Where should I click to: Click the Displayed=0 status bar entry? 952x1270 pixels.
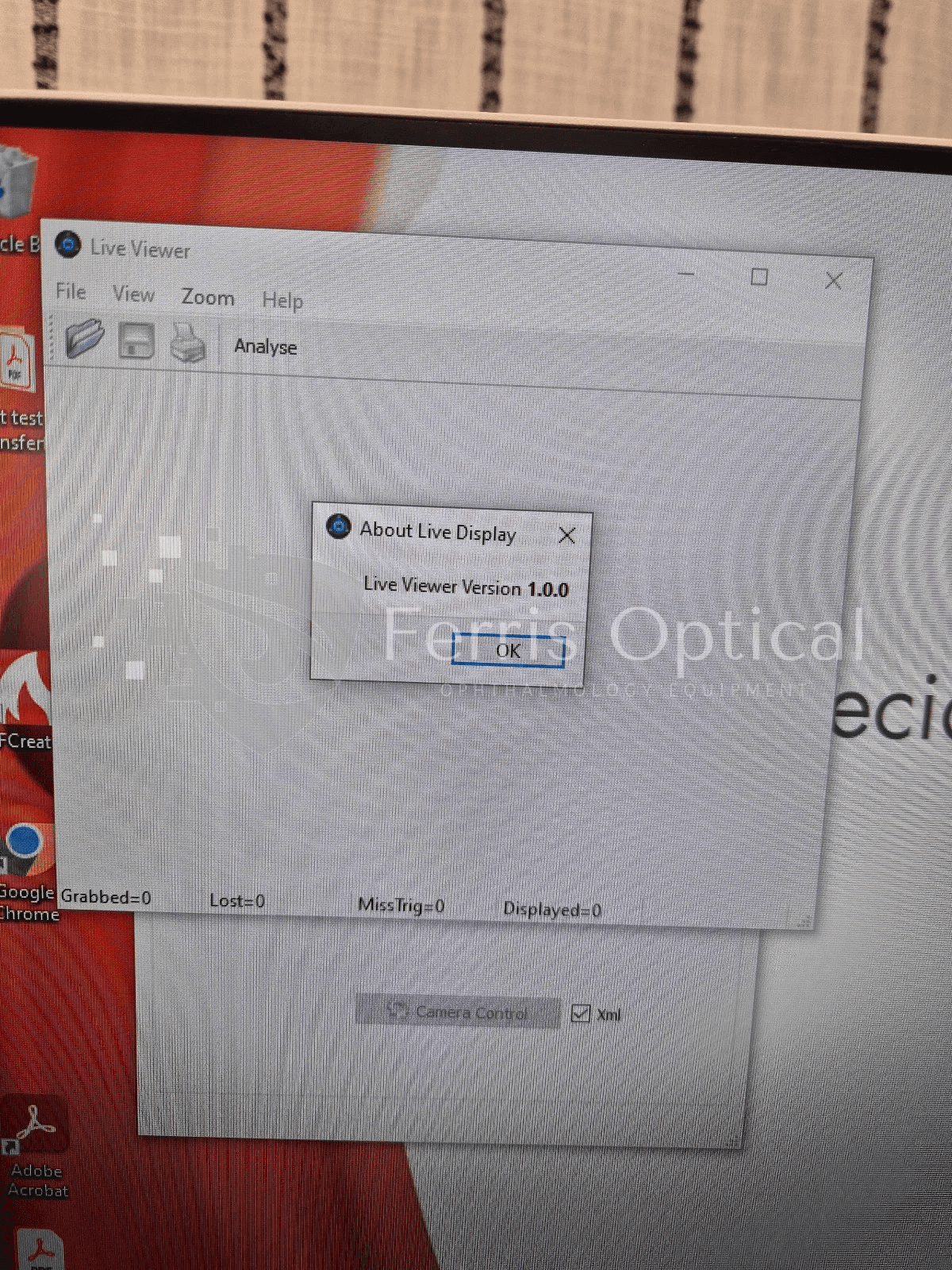click(552, 910)
